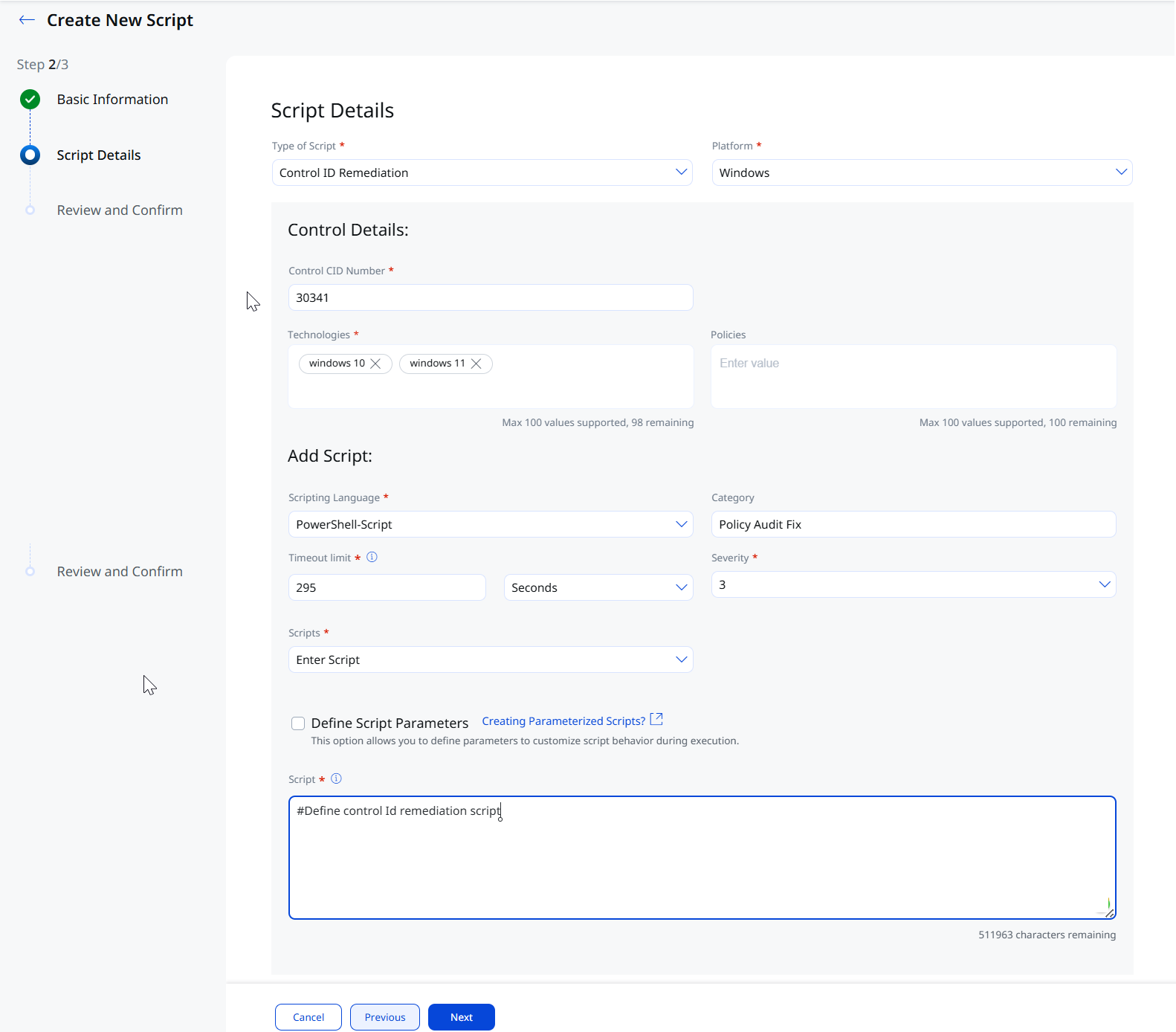
Task: Expand the Scripts dropdown showing Enter Script
Action: [x=491, y=659]
